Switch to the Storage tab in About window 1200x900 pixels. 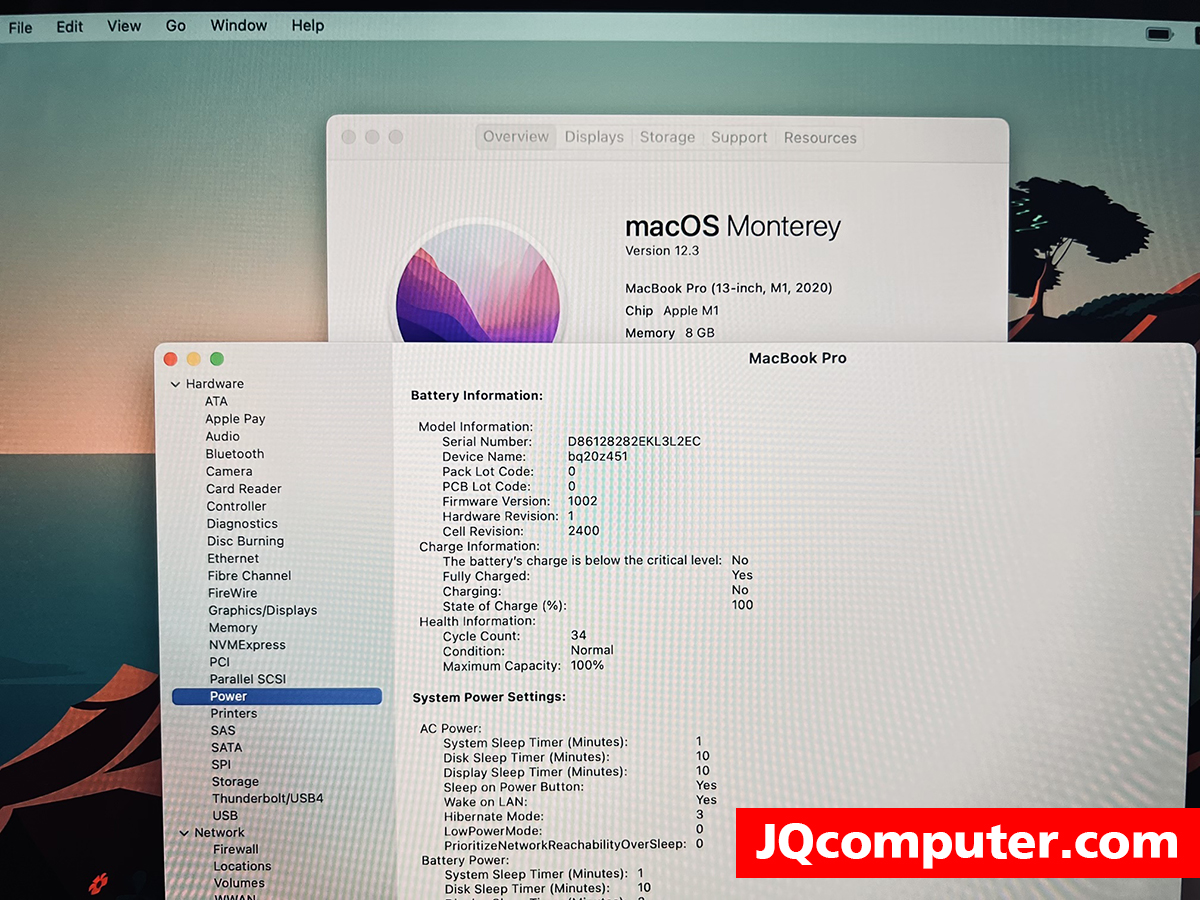(667, 137)
